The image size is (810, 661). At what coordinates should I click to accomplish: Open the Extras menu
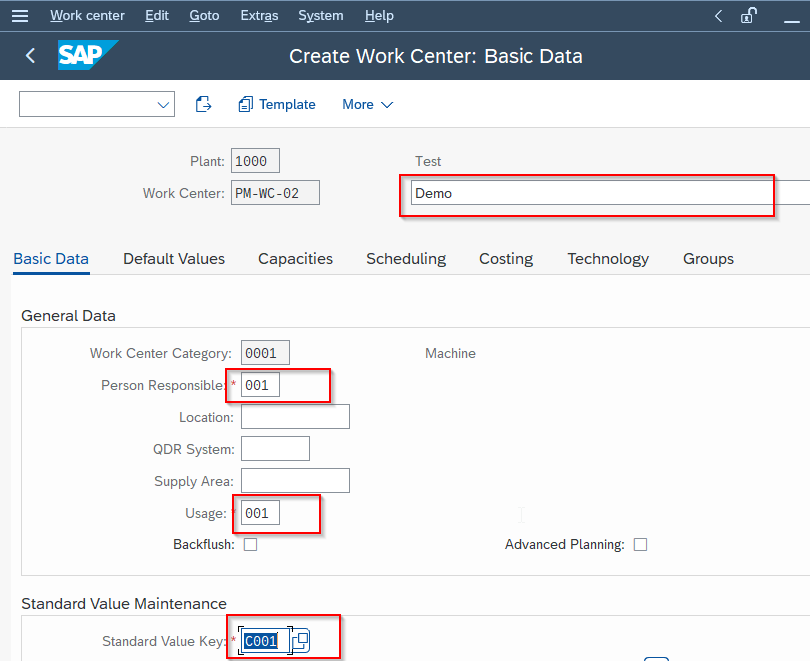(x=259, y=15)
